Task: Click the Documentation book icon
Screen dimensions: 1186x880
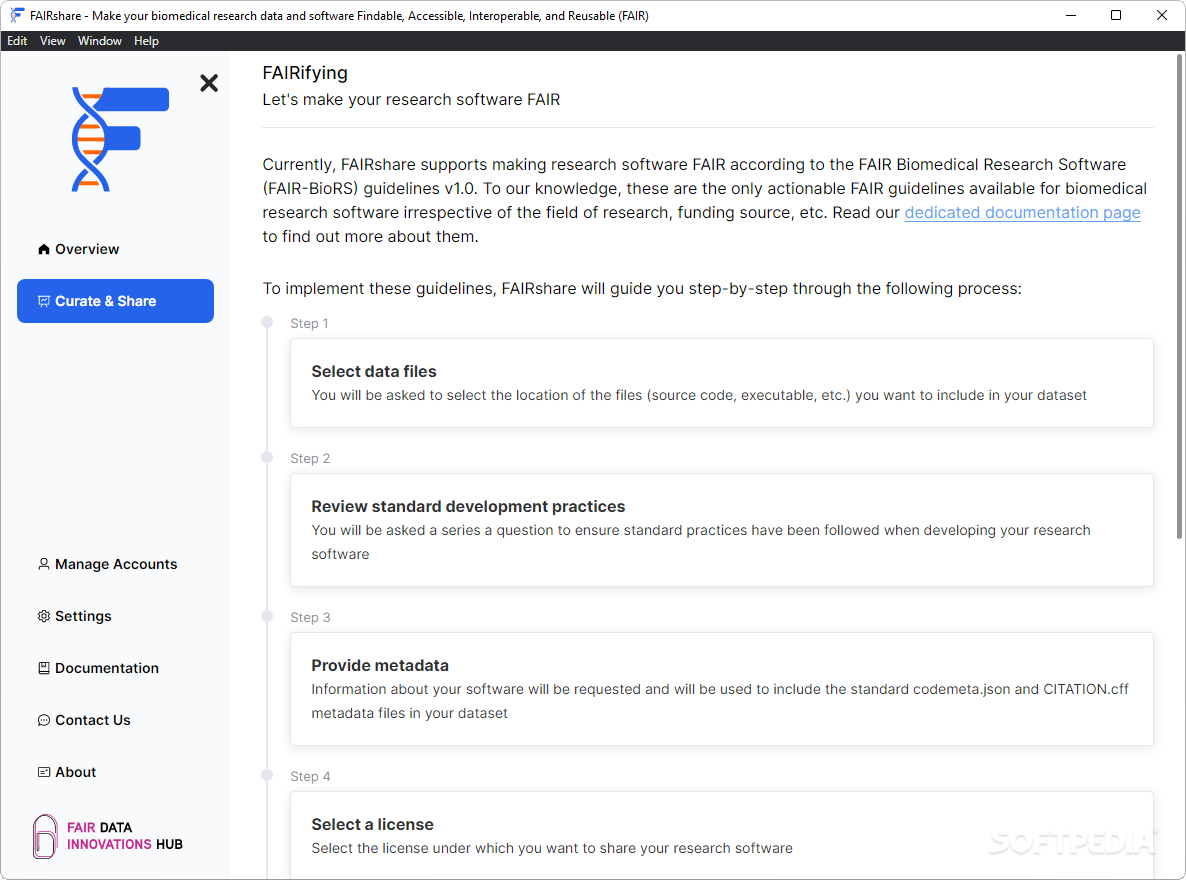Action: [44, 668]
